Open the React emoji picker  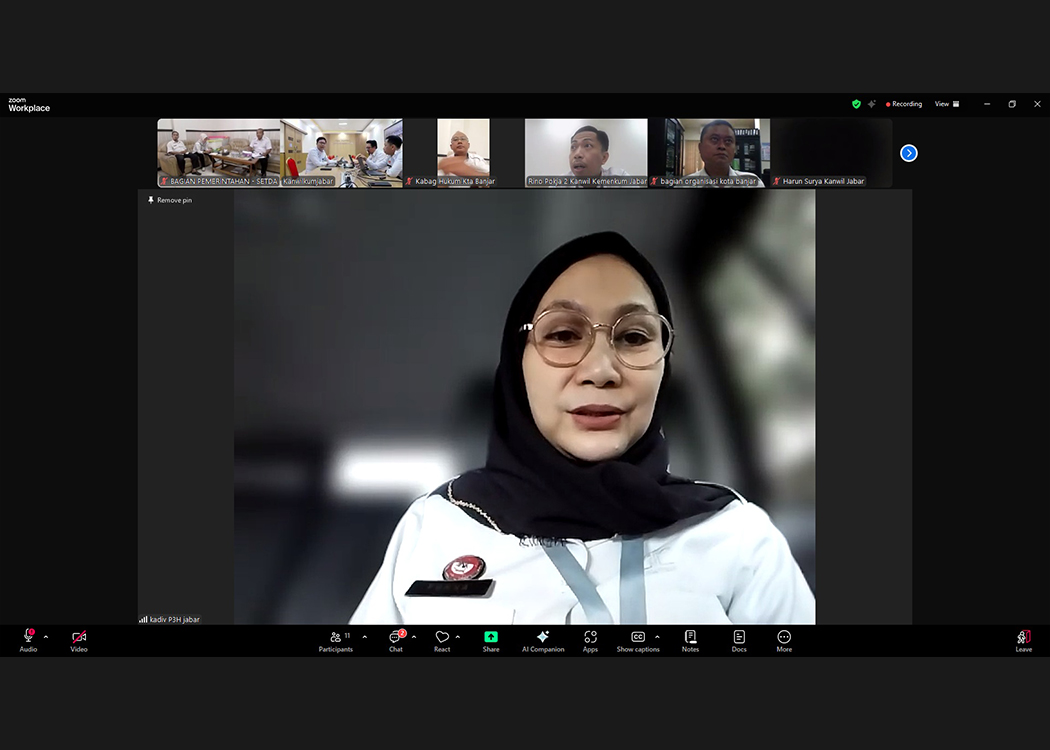442,638
